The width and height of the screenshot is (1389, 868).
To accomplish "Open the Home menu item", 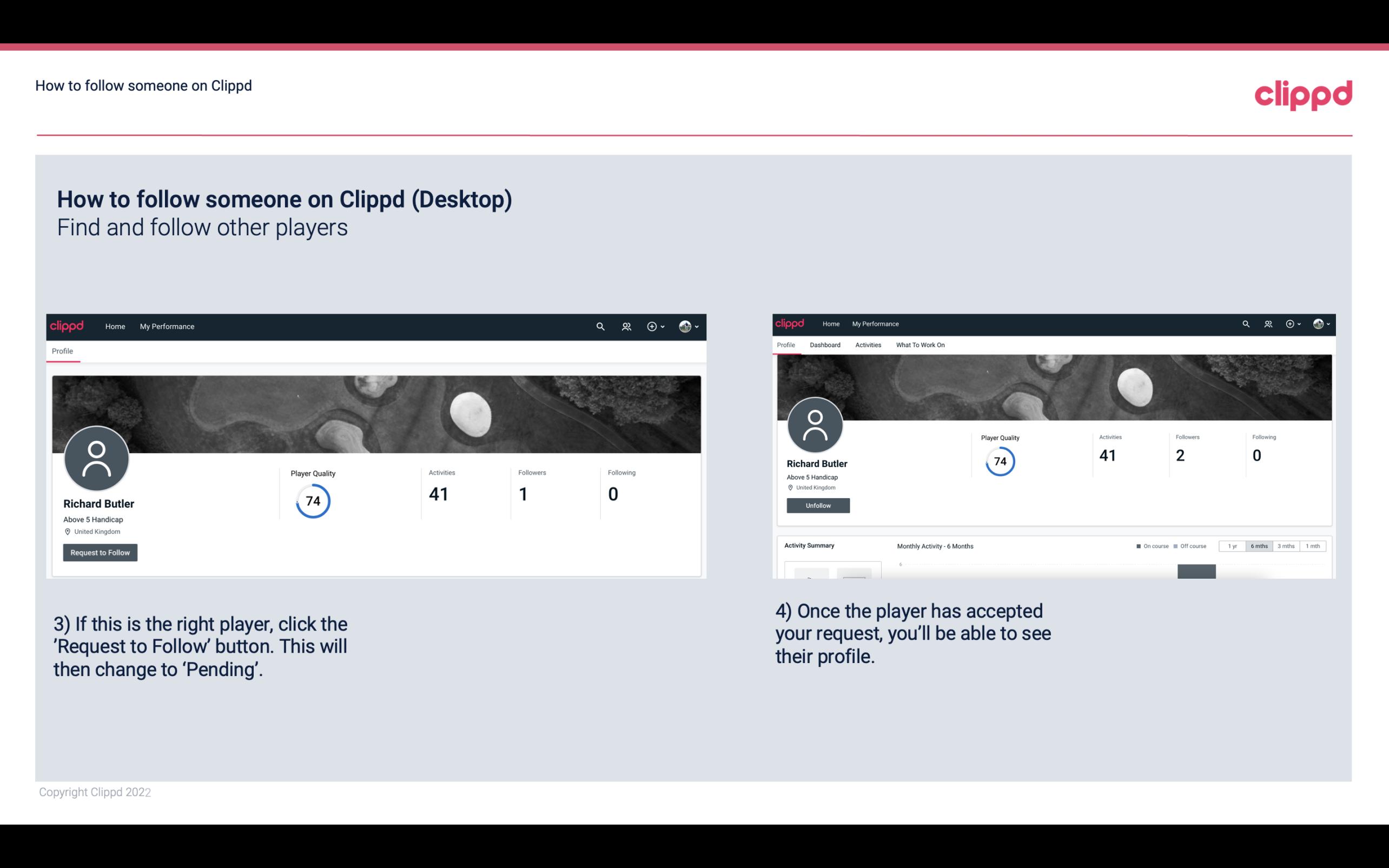I will (x=115, y=326).
